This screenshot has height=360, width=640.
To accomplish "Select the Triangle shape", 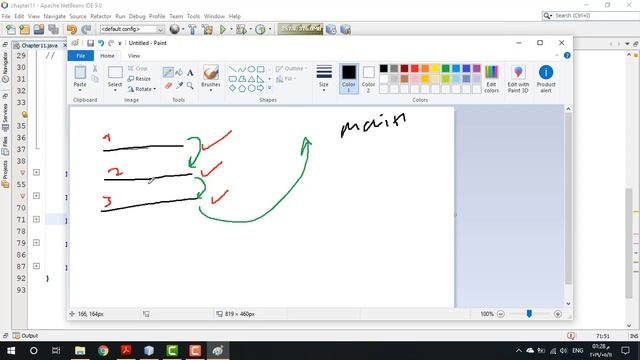I will click(251, 79).
